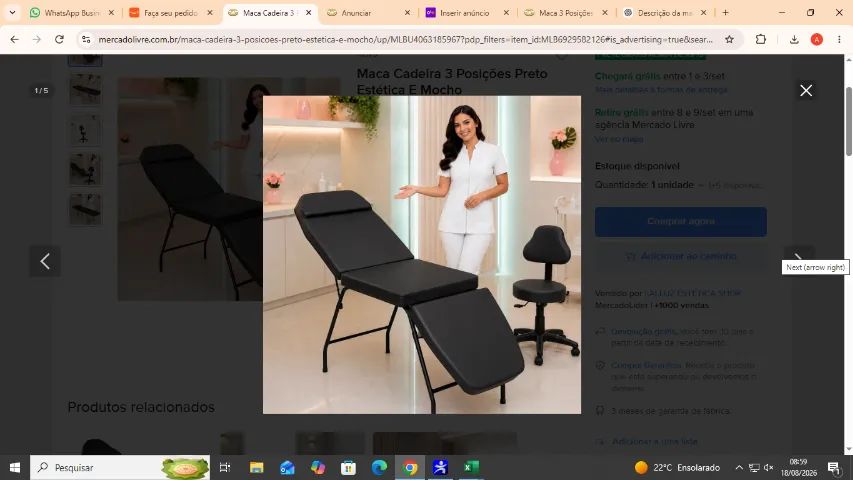This screenshot has height=480, width=853.
Task: Open Windows Start menu
Action: 15,467
